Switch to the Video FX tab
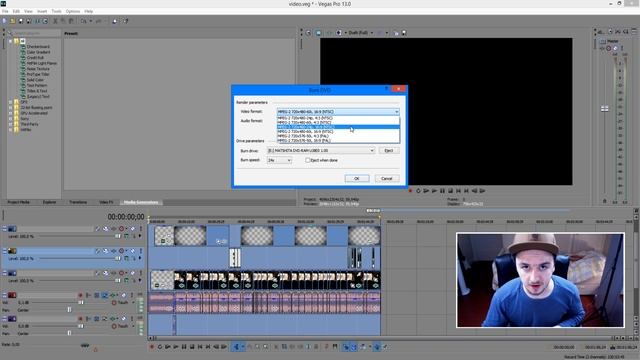640x360 pixels. [106, 202]
